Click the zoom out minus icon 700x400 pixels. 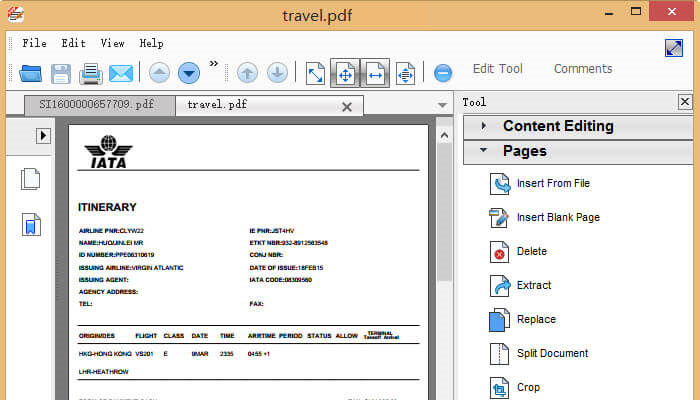pos(443,73)
